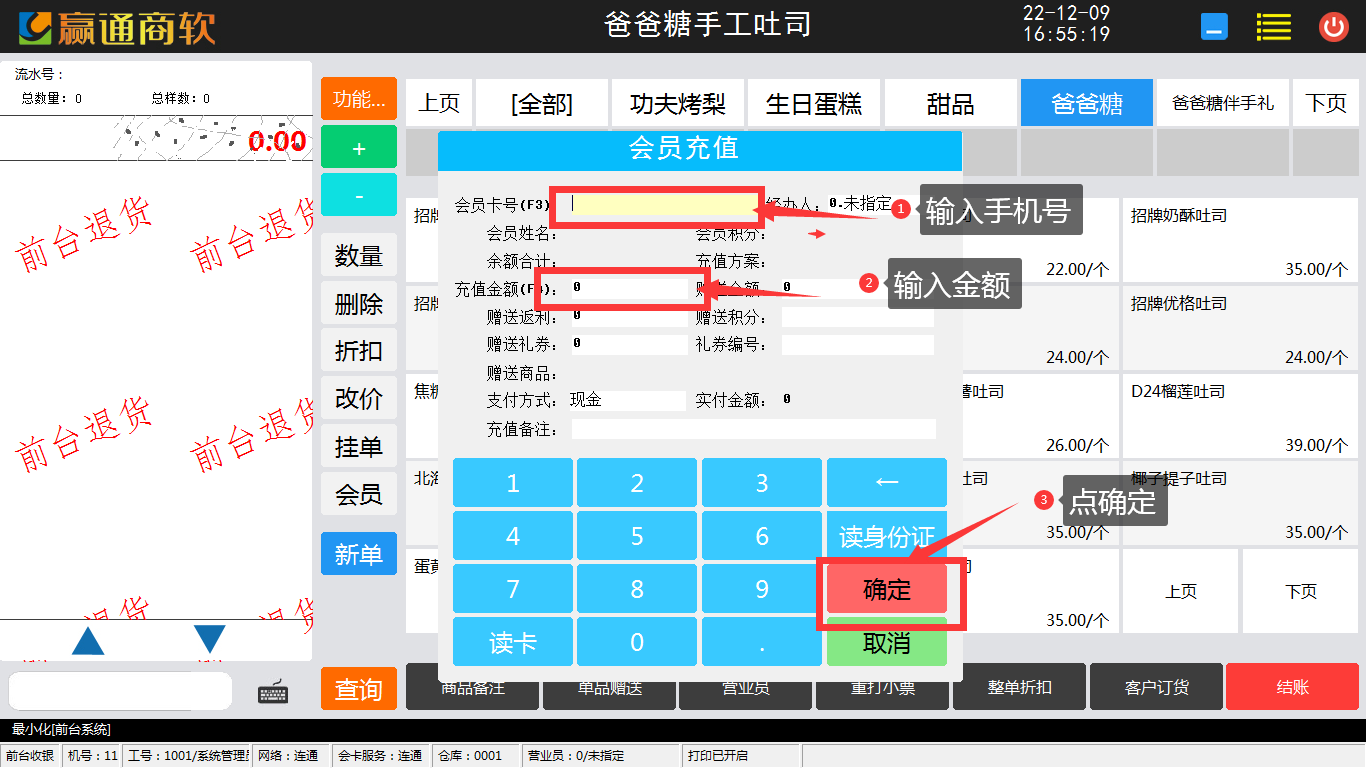
Task: Click the 客户订货 button
Action: [1156, 687]
